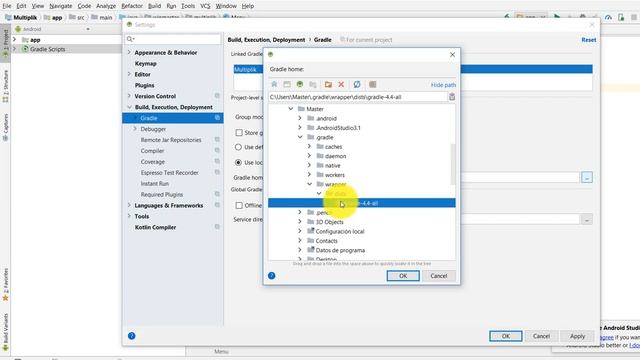
Task: Enable Offline work checkbox
Action: point(239,205)
